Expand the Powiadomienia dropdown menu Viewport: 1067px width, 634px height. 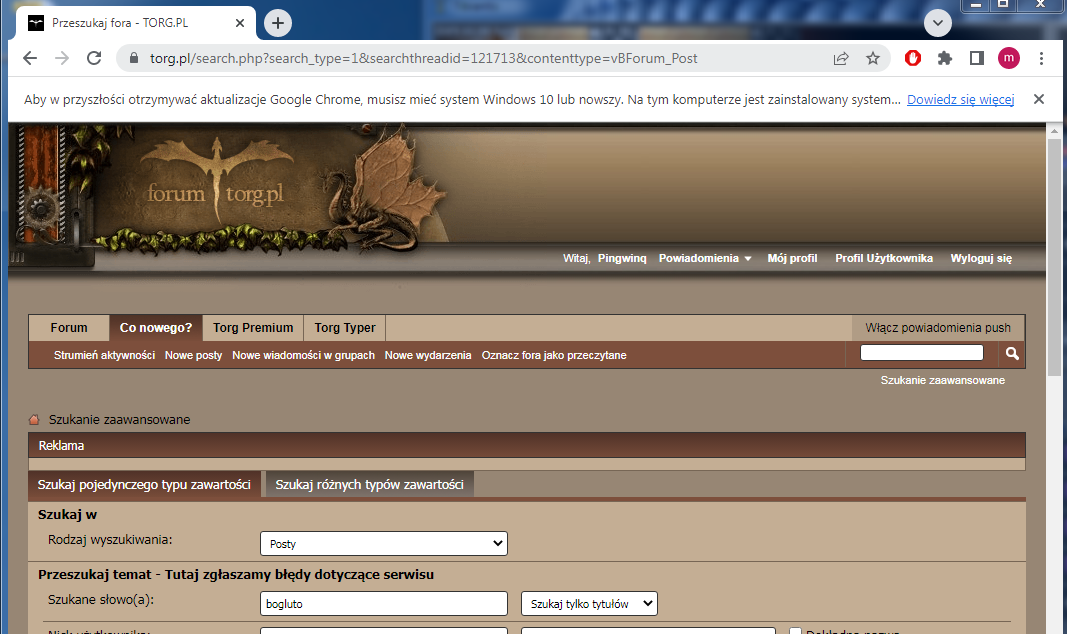705,258
